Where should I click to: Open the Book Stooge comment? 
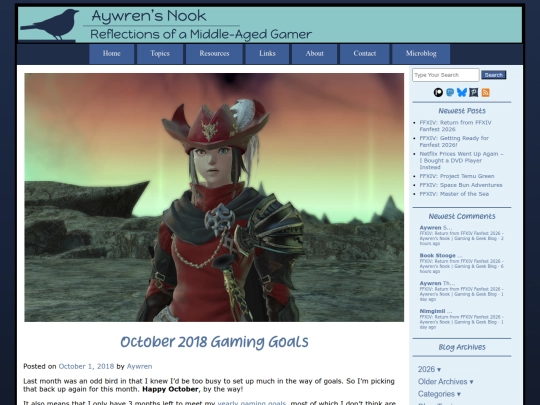(461, 263)
